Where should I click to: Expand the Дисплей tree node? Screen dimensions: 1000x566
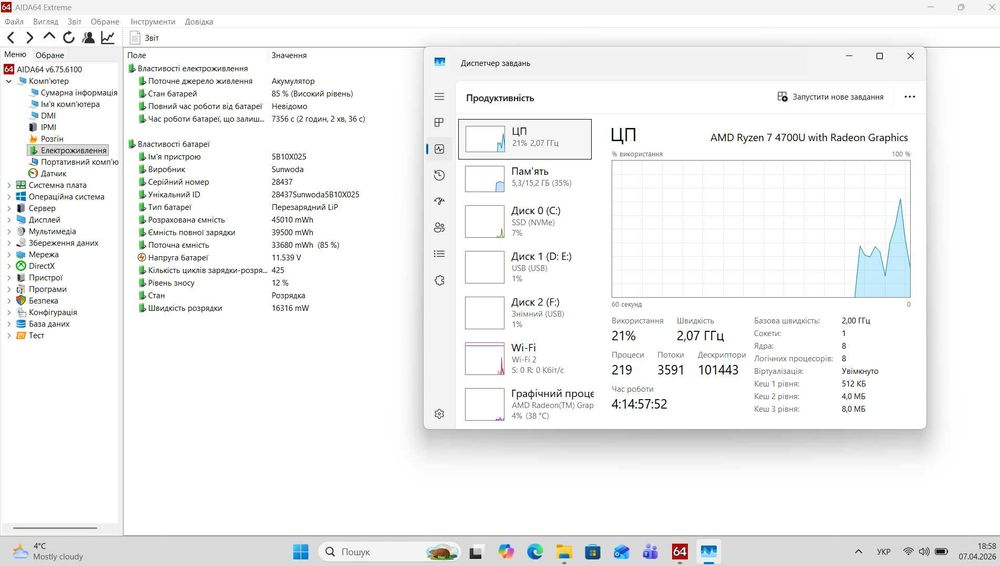(x=9, y=220)
